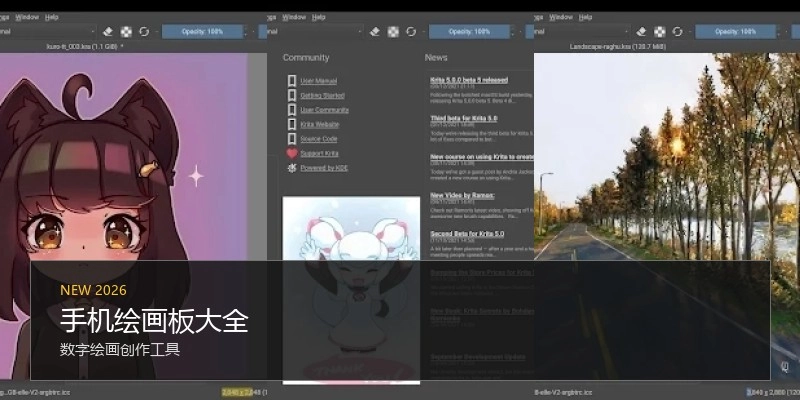Click the white mouse-girl artwork thumbnail
The image size is (800, 400).
coord(351,290)
